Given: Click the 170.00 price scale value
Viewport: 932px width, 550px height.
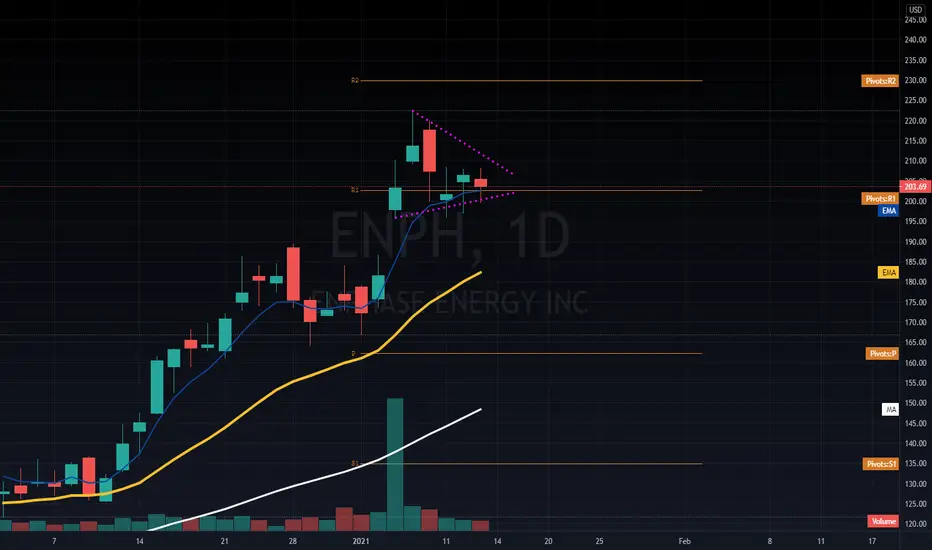Looking at the screenshot, I should (915, 322).
